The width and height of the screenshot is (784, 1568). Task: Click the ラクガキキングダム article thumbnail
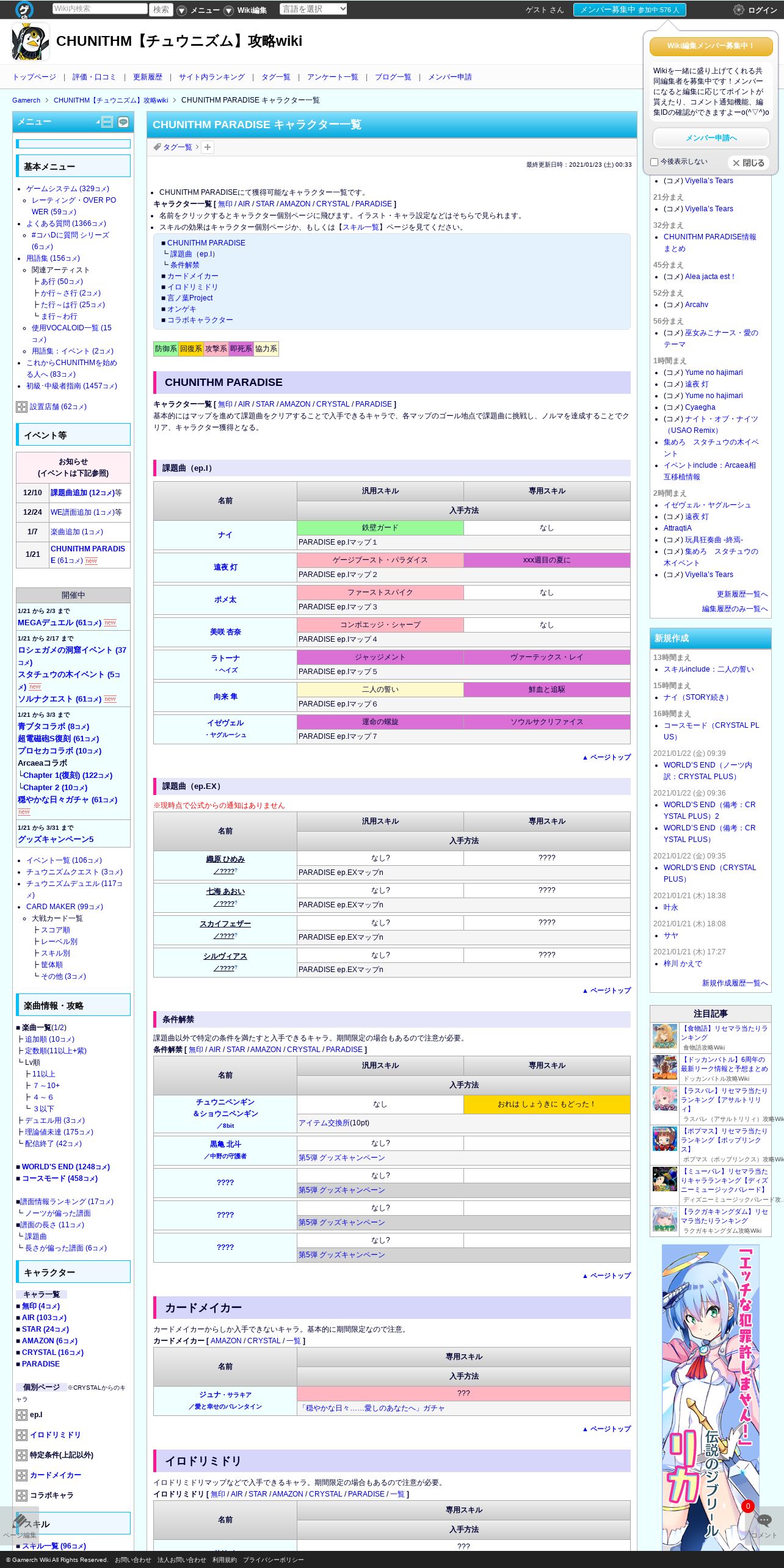[x=664, y=1219]
